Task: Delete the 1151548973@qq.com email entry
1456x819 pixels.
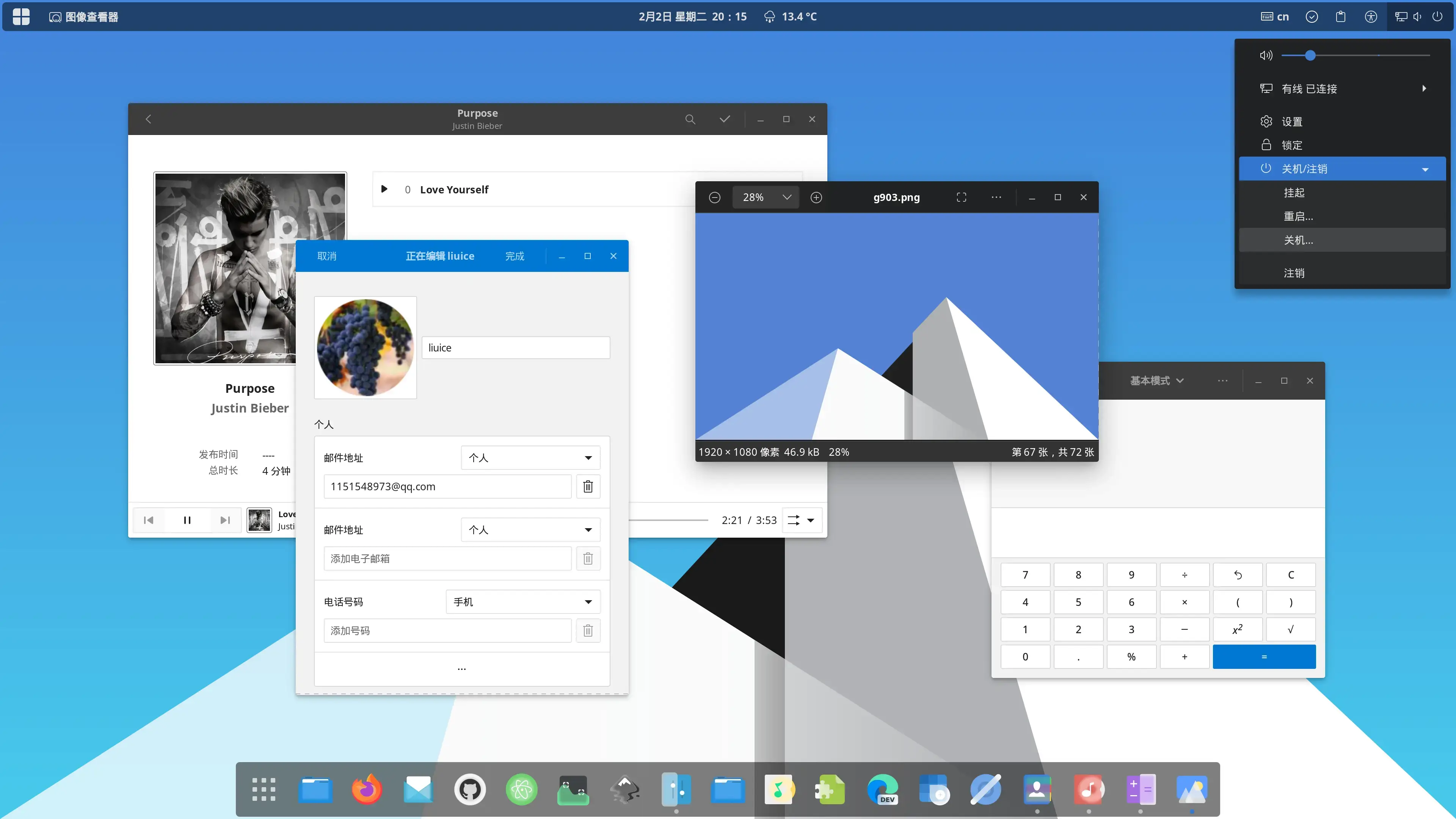Action: [x=588, y=486]
